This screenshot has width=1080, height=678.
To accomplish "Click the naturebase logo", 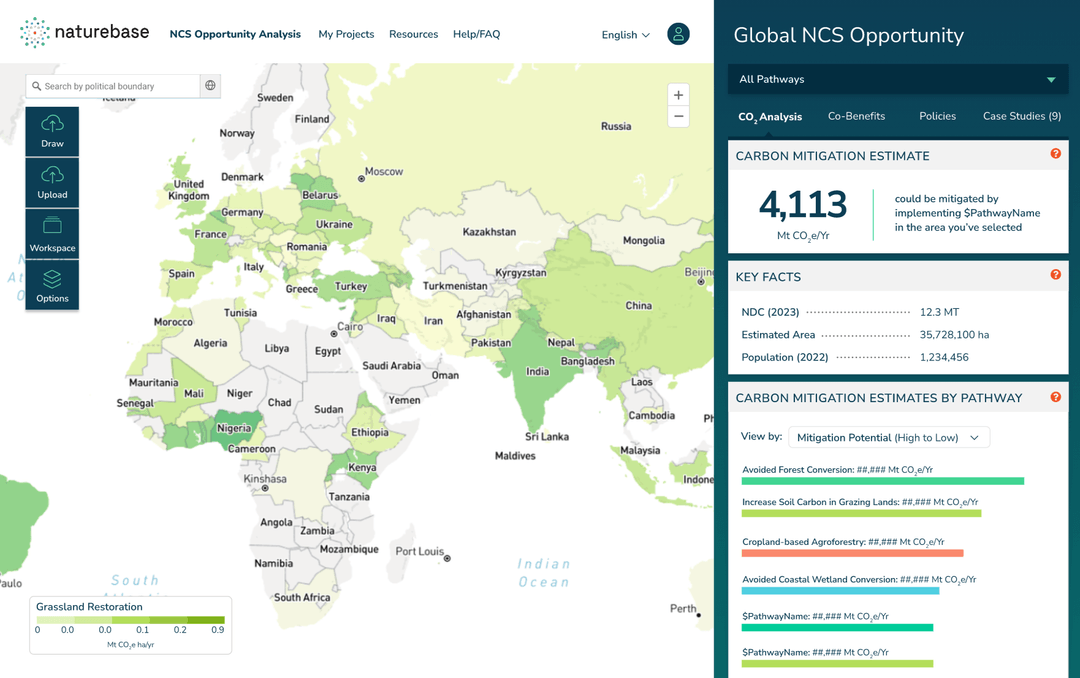I will tap(84, 32).
